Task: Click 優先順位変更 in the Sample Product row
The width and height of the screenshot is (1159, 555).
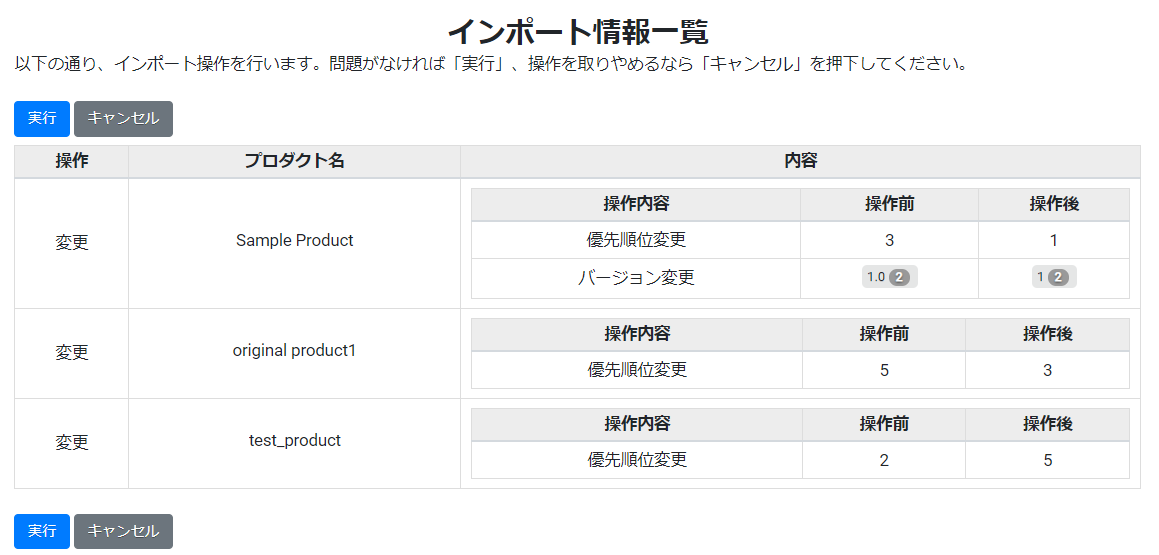Action: pos(636,240)
